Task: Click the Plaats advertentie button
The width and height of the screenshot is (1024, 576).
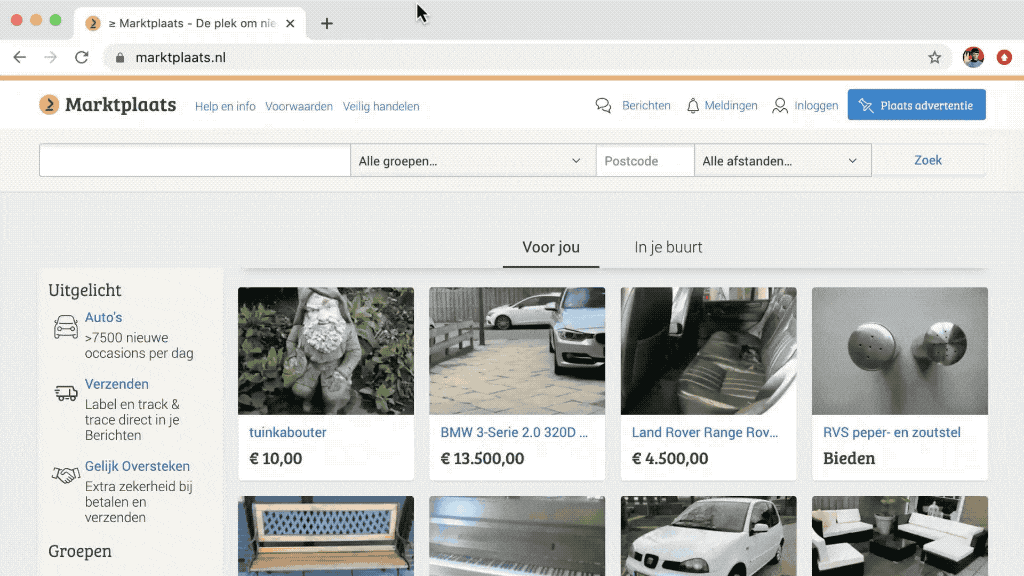Action: point(916,105)
